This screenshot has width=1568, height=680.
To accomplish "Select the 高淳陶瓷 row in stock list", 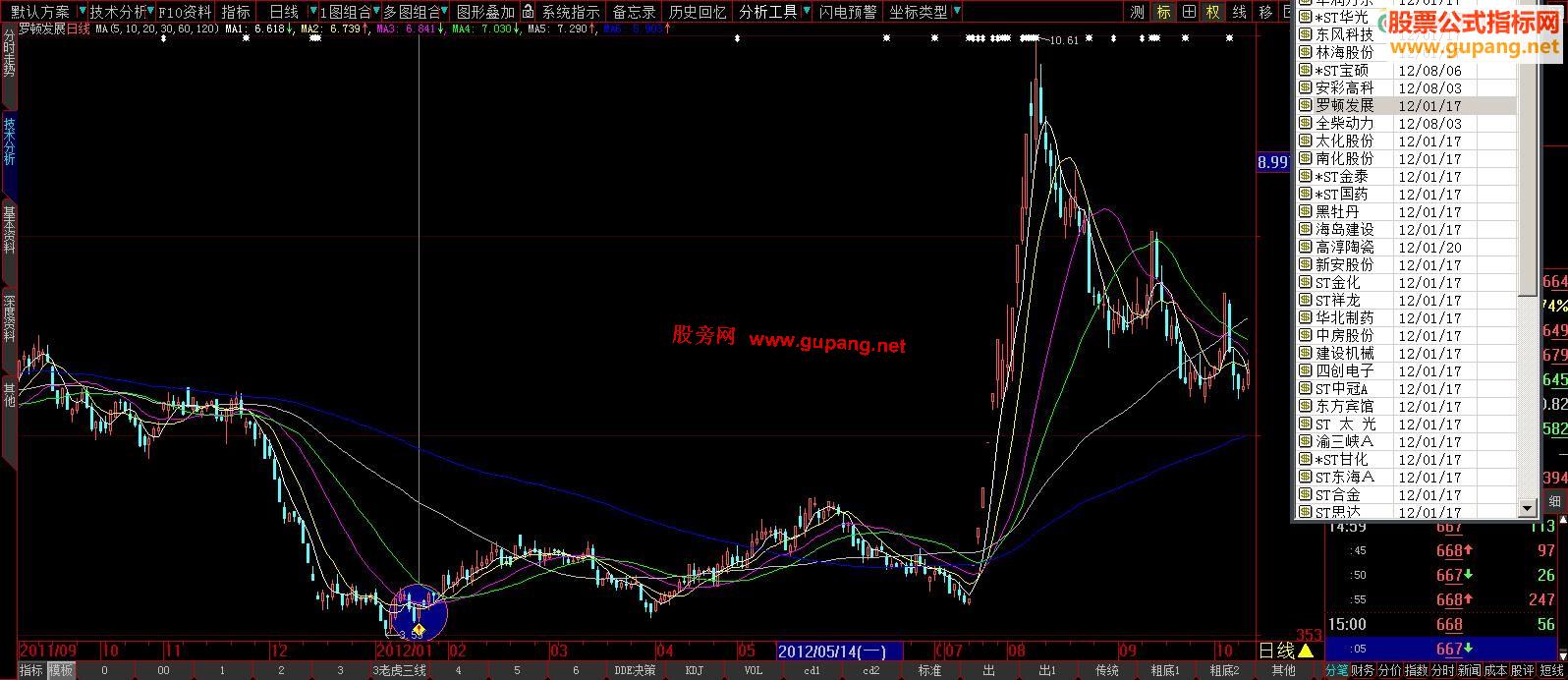I will (1407, 247).
